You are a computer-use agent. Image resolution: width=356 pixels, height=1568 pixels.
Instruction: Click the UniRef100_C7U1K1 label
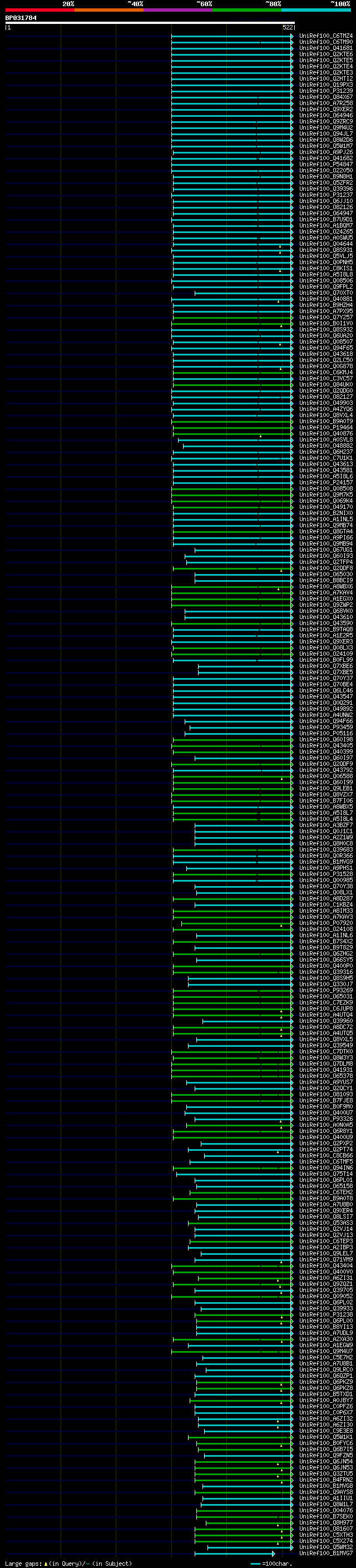coord(325,458)
